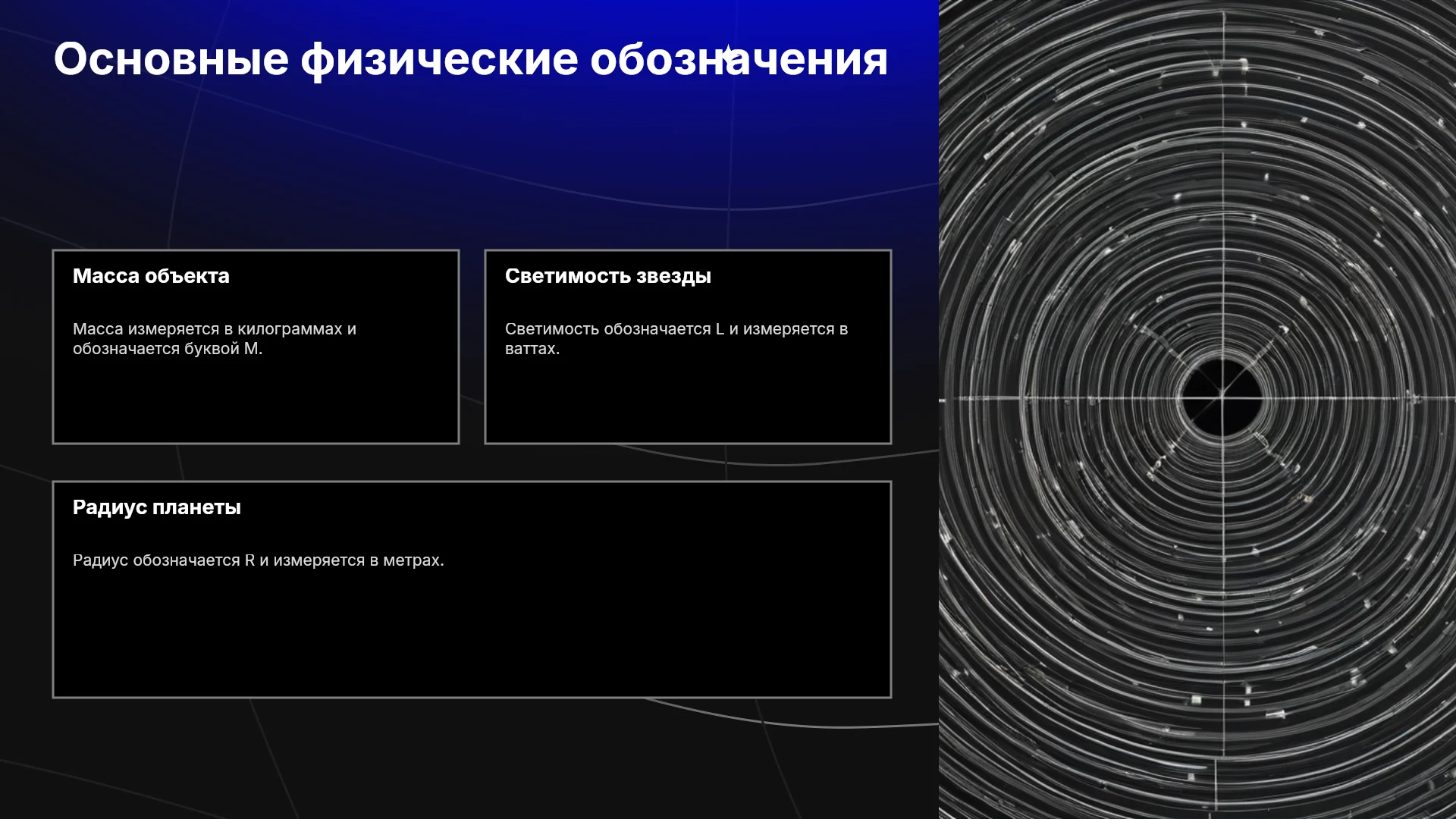Click the word "ваттах" in the luminosity card
The width and height of the screenshot is (1456, 819).
[x=530, y=349]
